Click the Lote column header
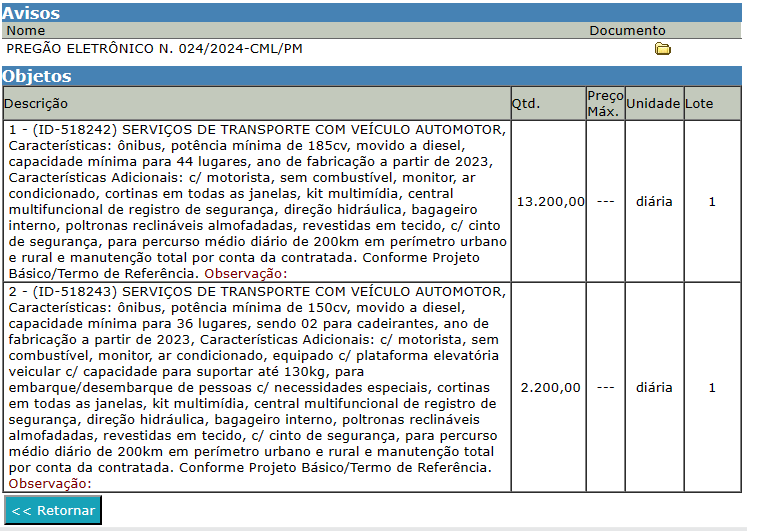 699,103
